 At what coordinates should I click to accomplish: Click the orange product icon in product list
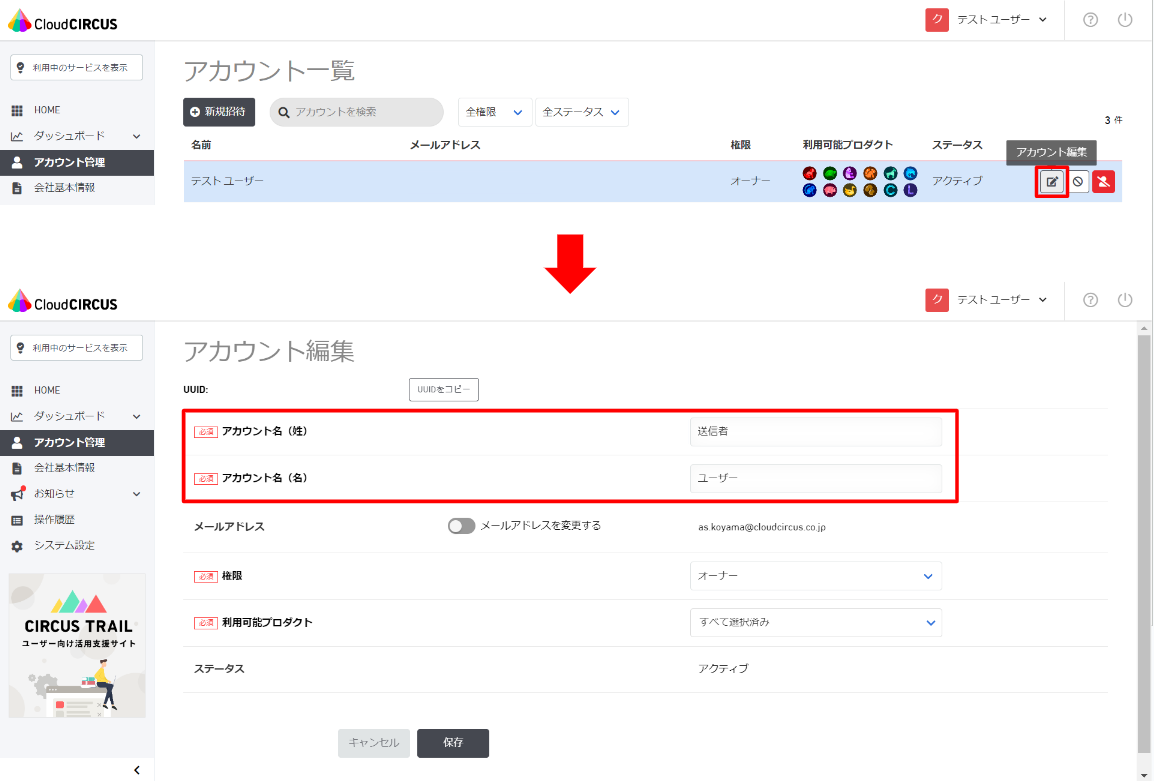(x=870, y=174)
